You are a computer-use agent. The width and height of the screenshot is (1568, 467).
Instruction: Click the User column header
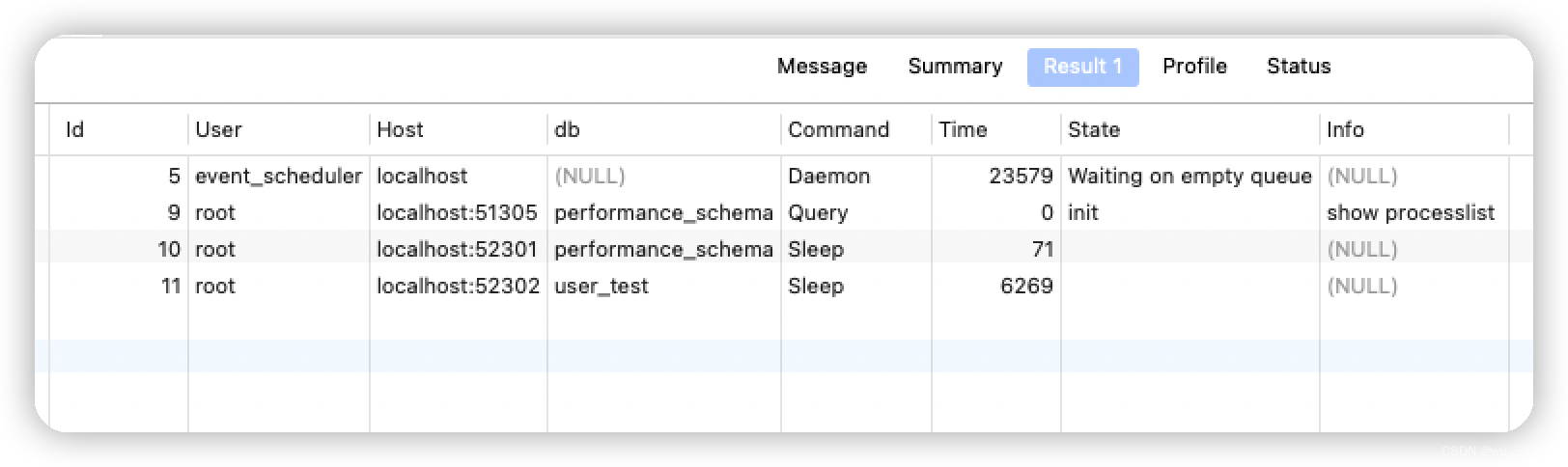coord(218,129)
